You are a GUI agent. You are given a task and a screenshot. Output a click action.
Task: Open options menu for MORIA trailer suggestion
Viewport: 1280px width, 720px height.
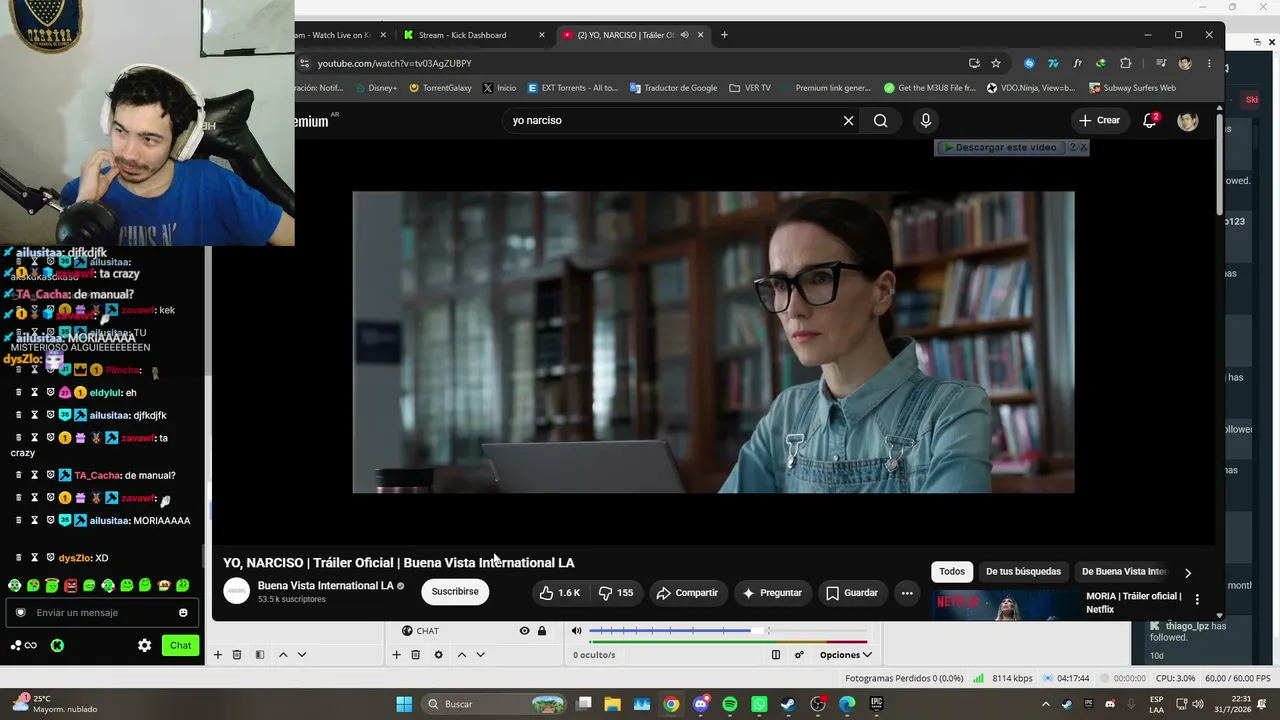pyautogui.click(x=1196, y=600)
